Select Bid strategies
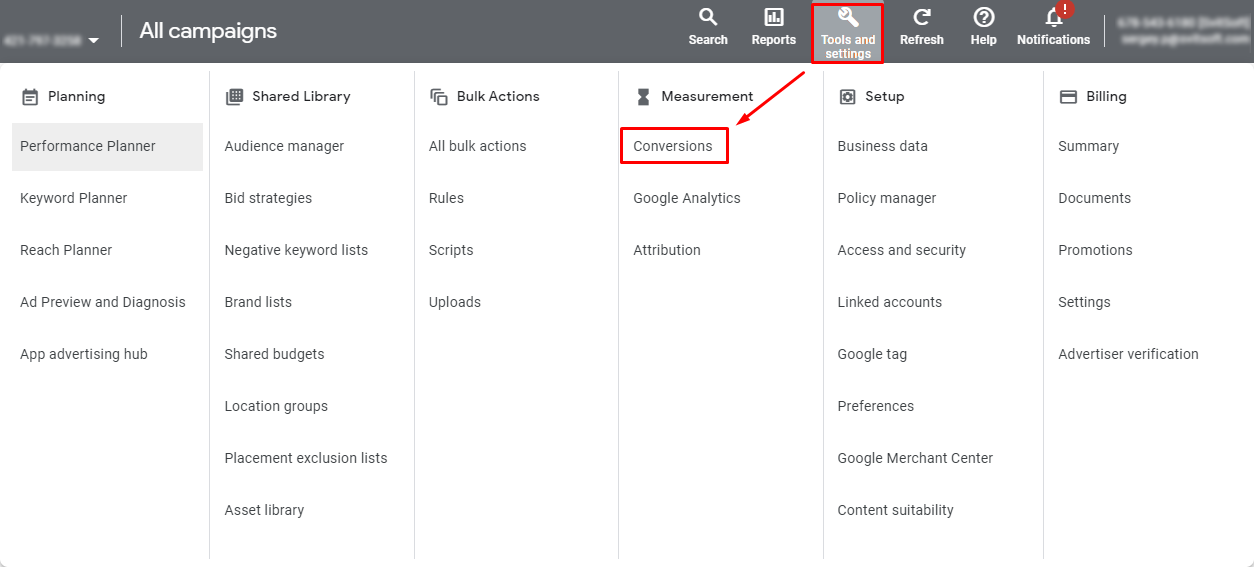This screenshot has height=567, width=1254. (x=268, y=198)
